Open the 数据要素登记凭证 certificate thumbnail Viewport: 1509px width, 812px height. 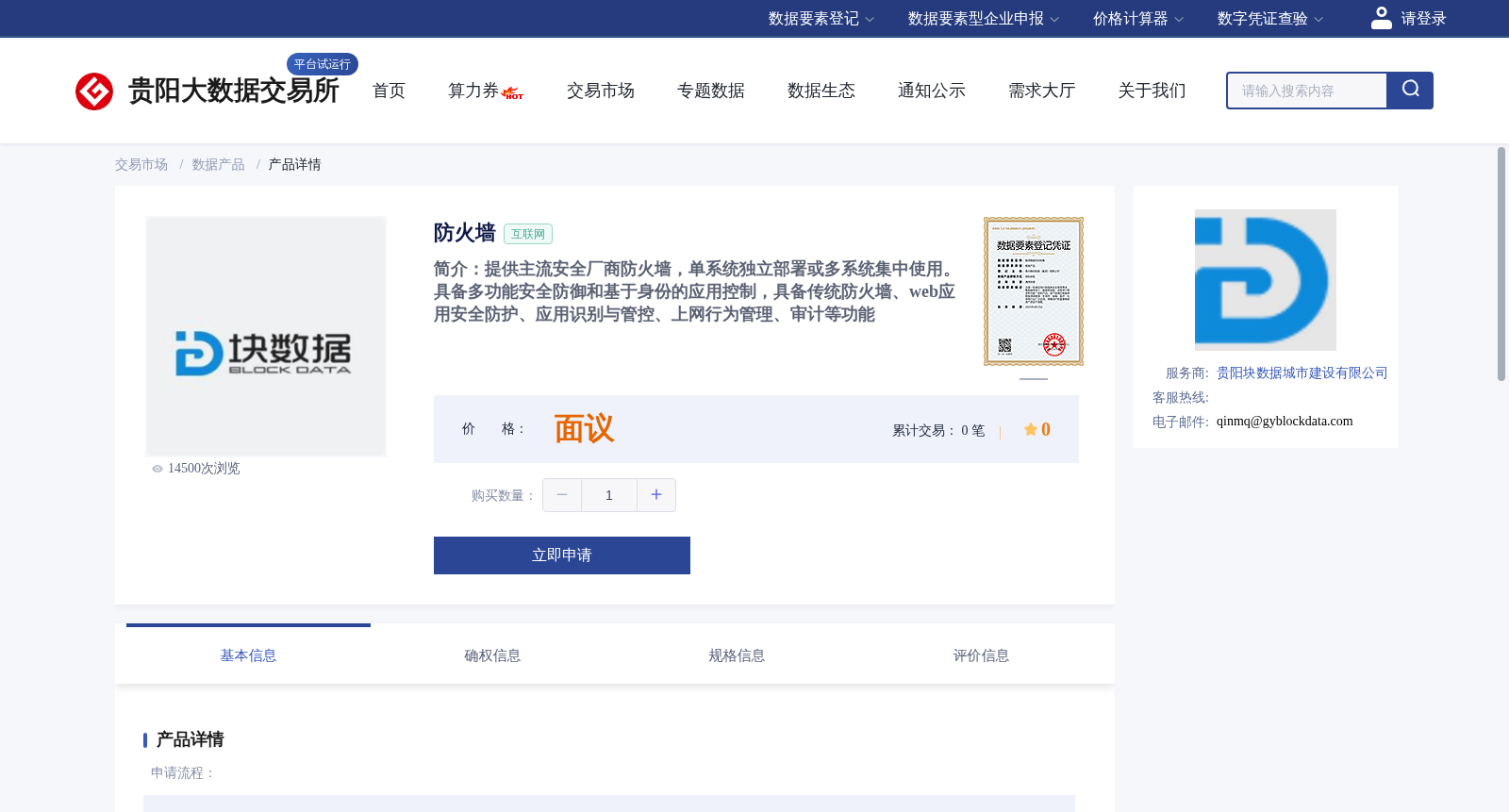[1034, 291]
